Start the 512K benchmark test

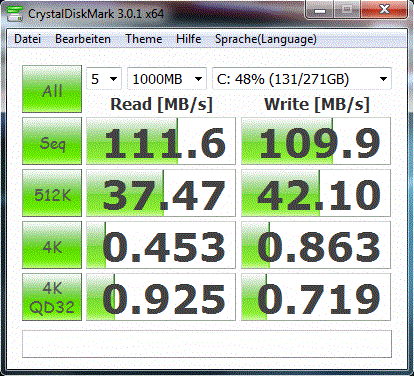click(52, 193)
